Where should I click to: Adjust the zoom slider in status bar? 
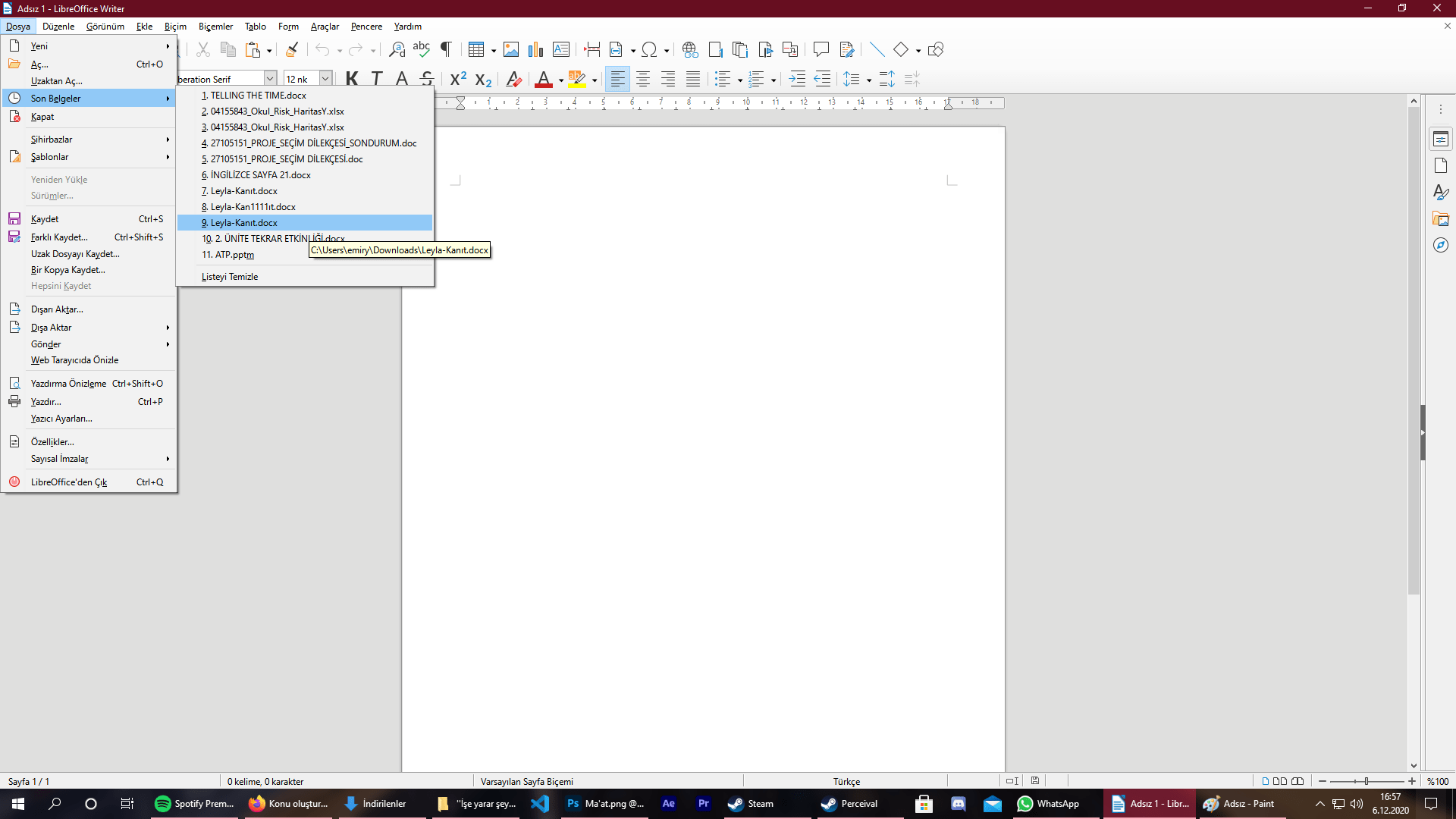[x=1367, y=781]
